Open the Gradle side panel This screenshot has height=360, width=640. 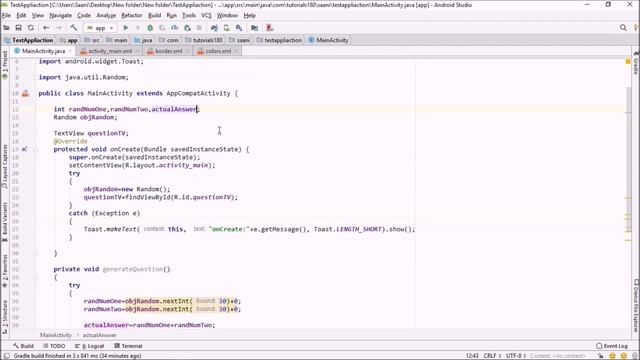636,64
